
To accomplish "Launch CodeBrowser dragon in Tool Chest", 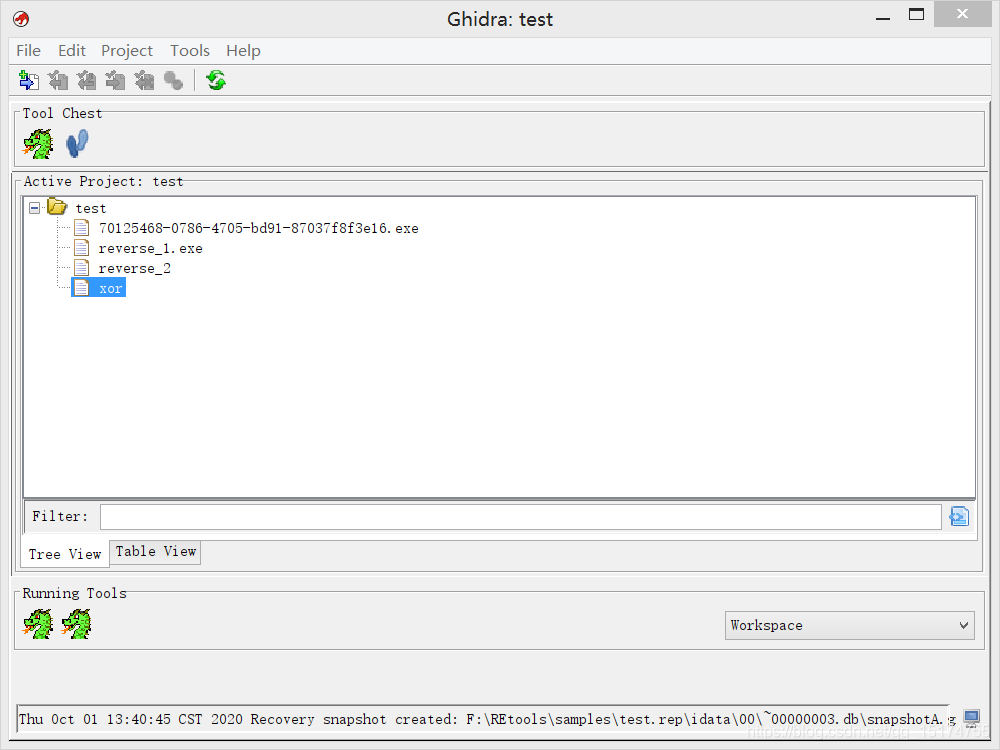I will click(38, 143).
